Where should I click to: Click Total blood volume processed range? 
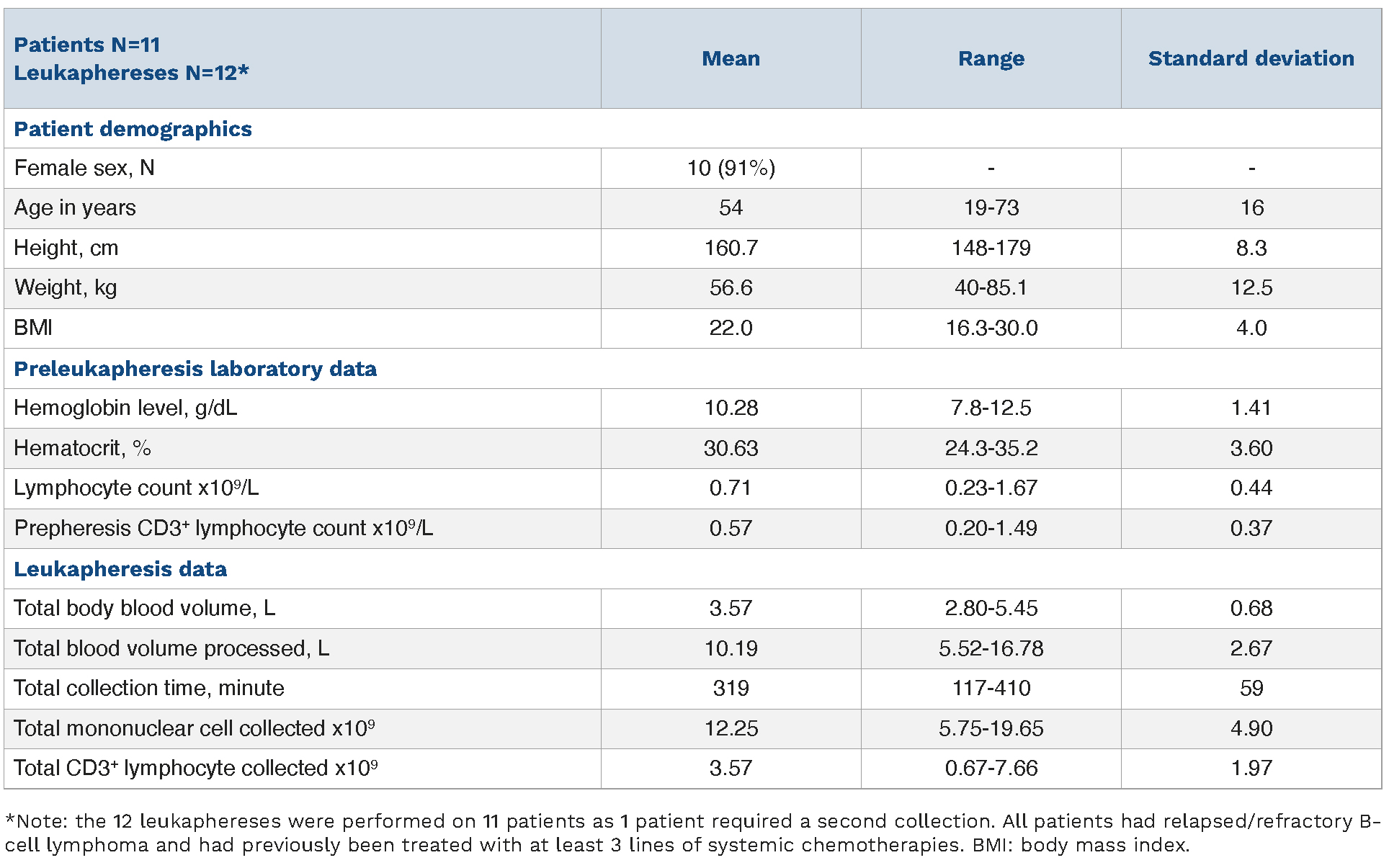click(x=991, y=648)
